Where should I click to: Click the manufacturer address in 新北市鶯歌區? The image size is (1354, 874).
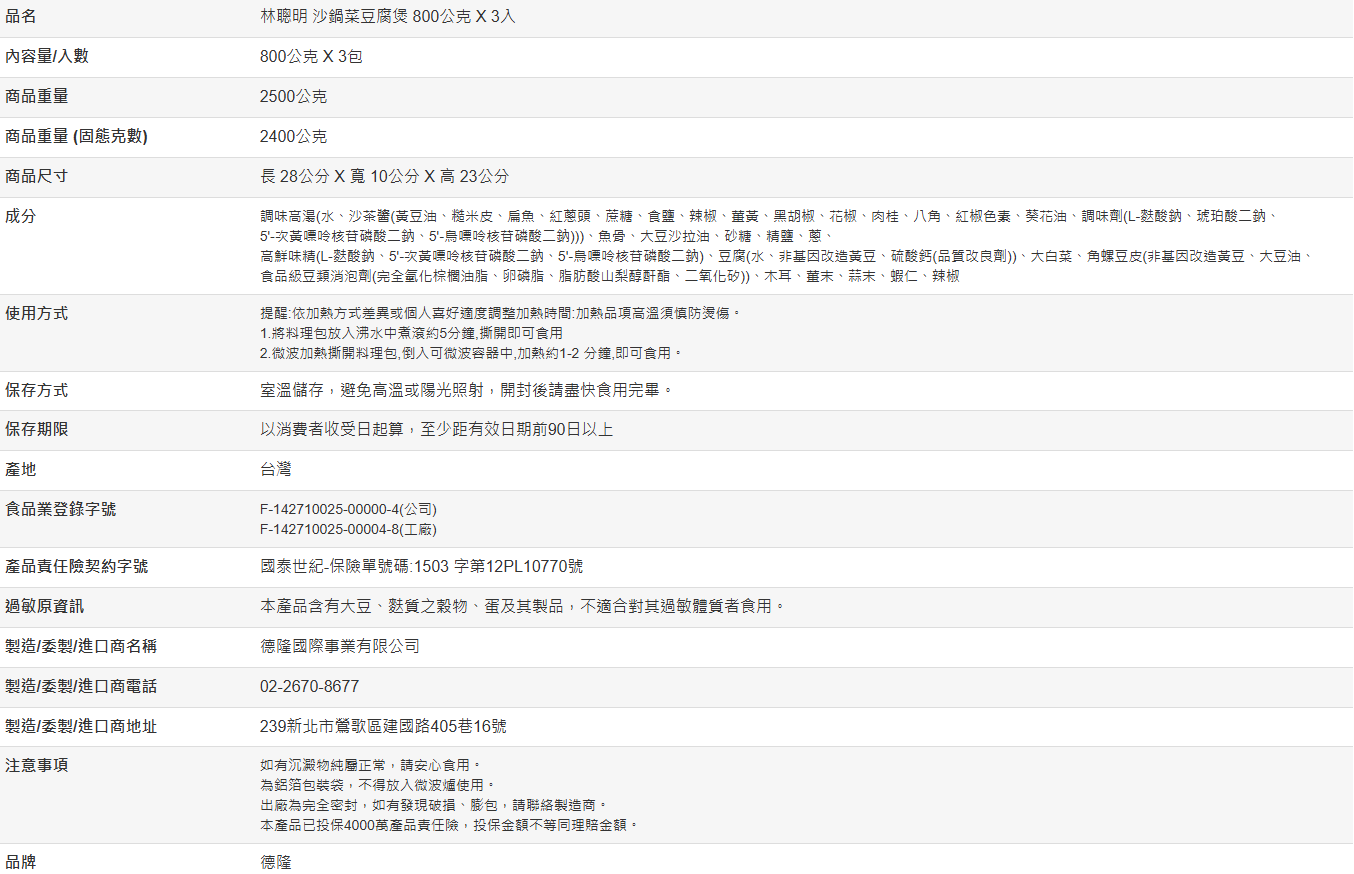click(x=383, y=727)
